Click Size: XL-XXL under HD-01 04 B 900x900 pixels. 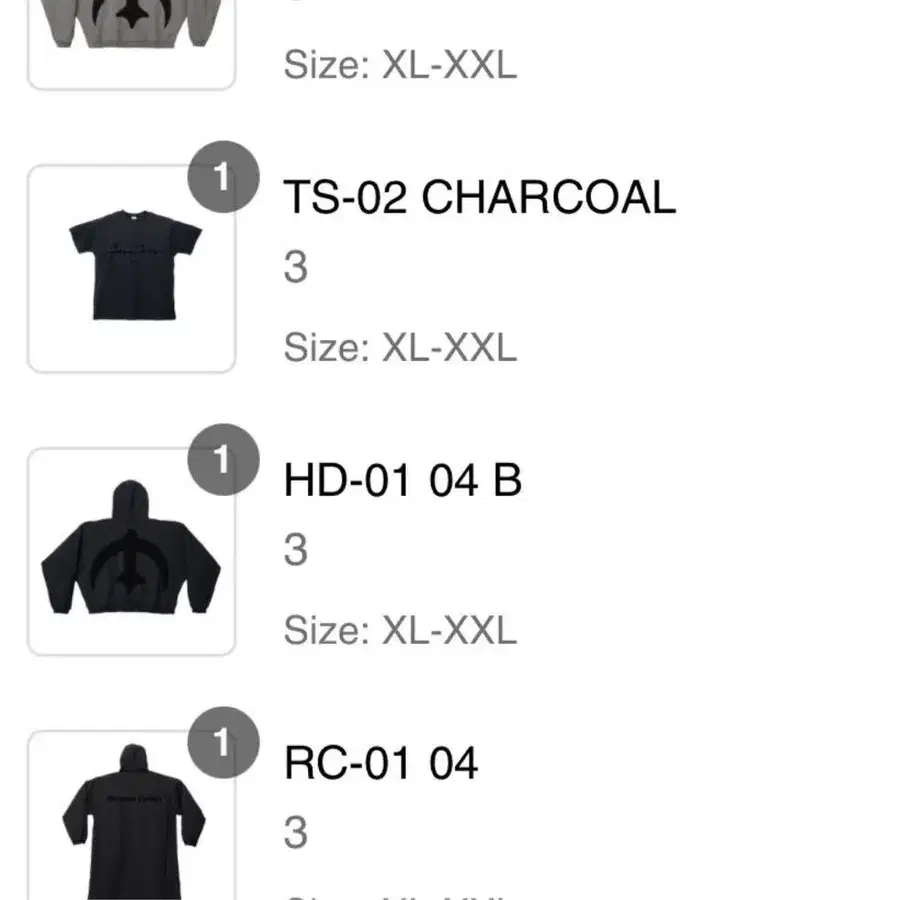[x=401, y=630]
